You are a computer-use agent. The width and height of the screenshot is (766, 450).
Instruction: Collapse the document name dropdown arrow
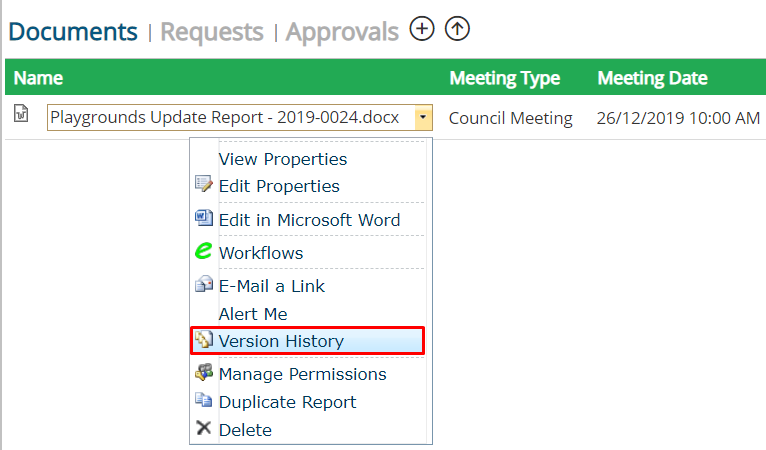coord(423,117)
